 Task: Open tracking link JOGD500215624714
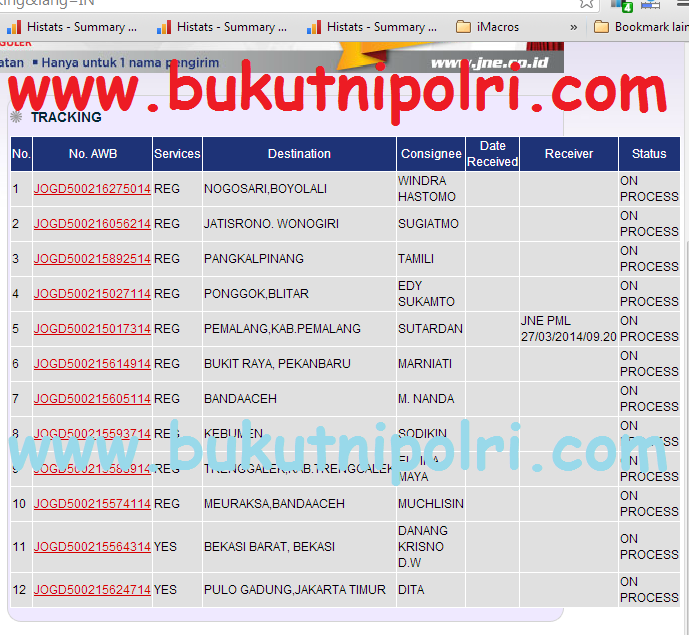click(x=92, y=590)
